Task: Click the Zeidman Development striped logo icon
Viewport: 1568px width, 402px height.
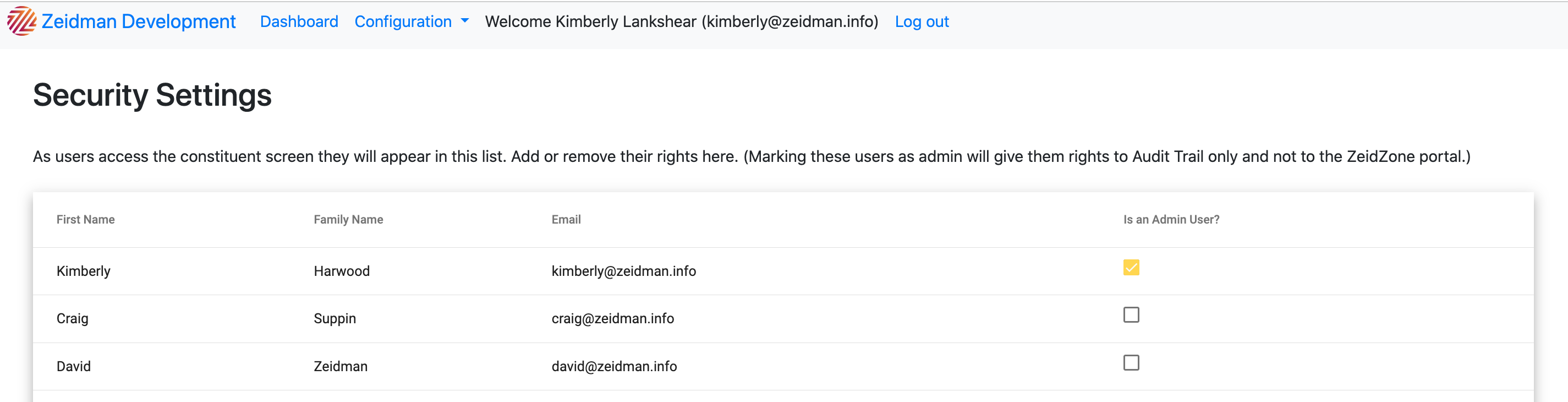Action: [x=21, y=21]
